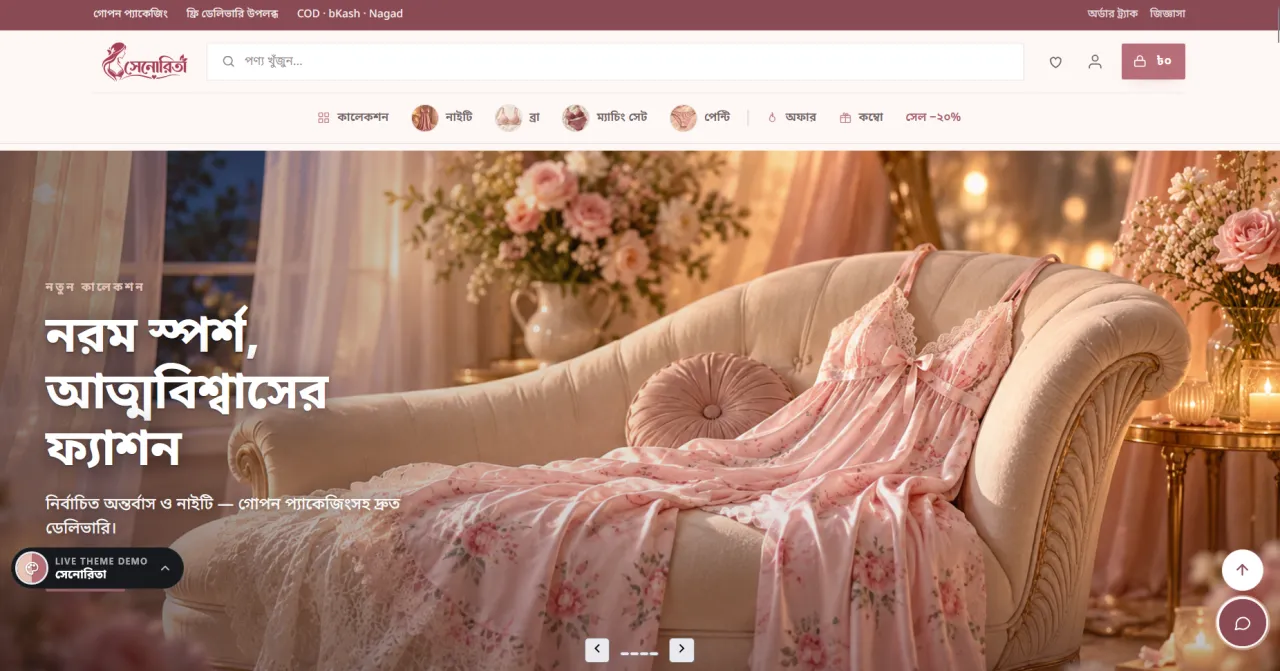Choose the পেন্টি category
This screenshot has width=1280, height=671.
(700, 118)
